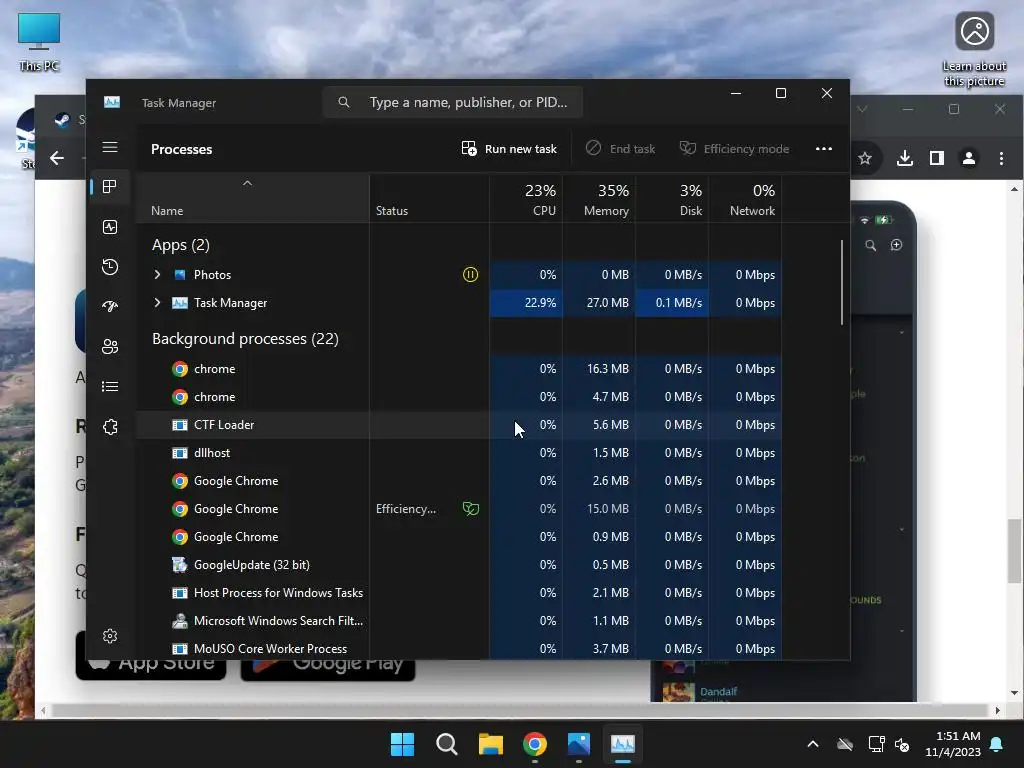Image resolution: width=1024 pixels, height=768 pixels.
Task: Click the Chrome page vertical scrollbar thumb
Action: tap(1014, 551)
